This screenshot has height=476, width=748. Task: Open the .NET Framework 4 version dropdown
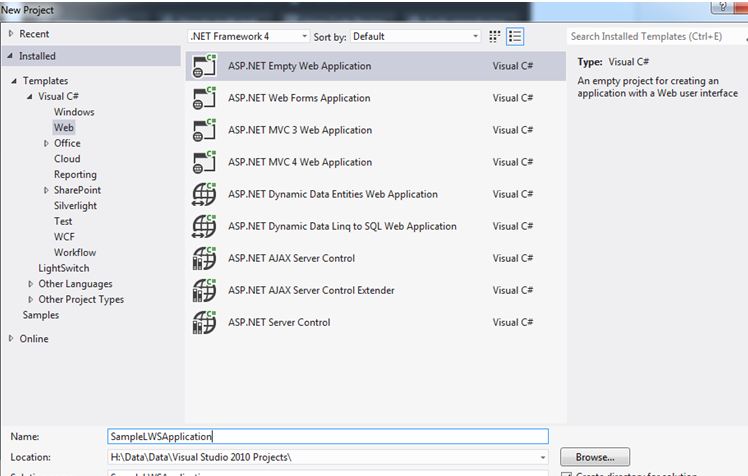(249, 36)
